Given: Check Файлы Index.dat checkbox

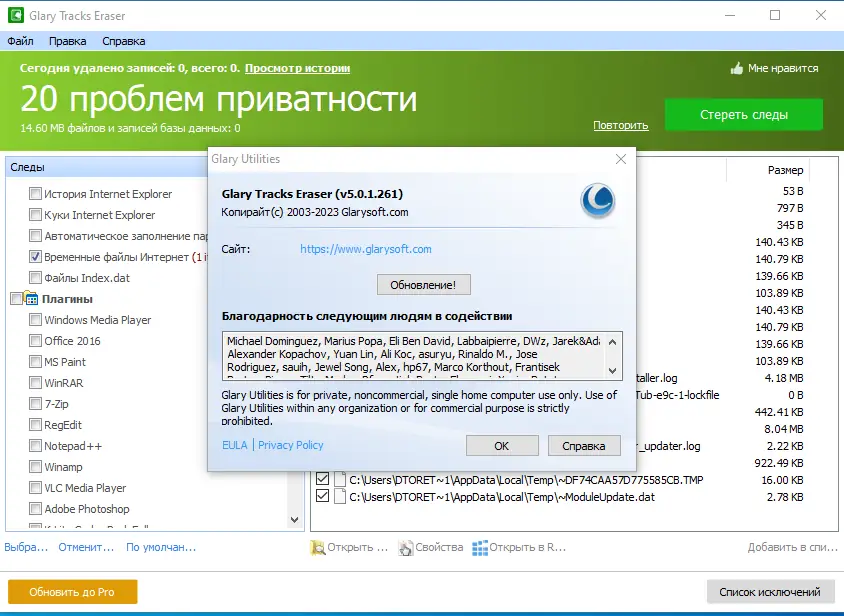Looking at the screenshot, I should pyautogui.click(x=35, y=277).
